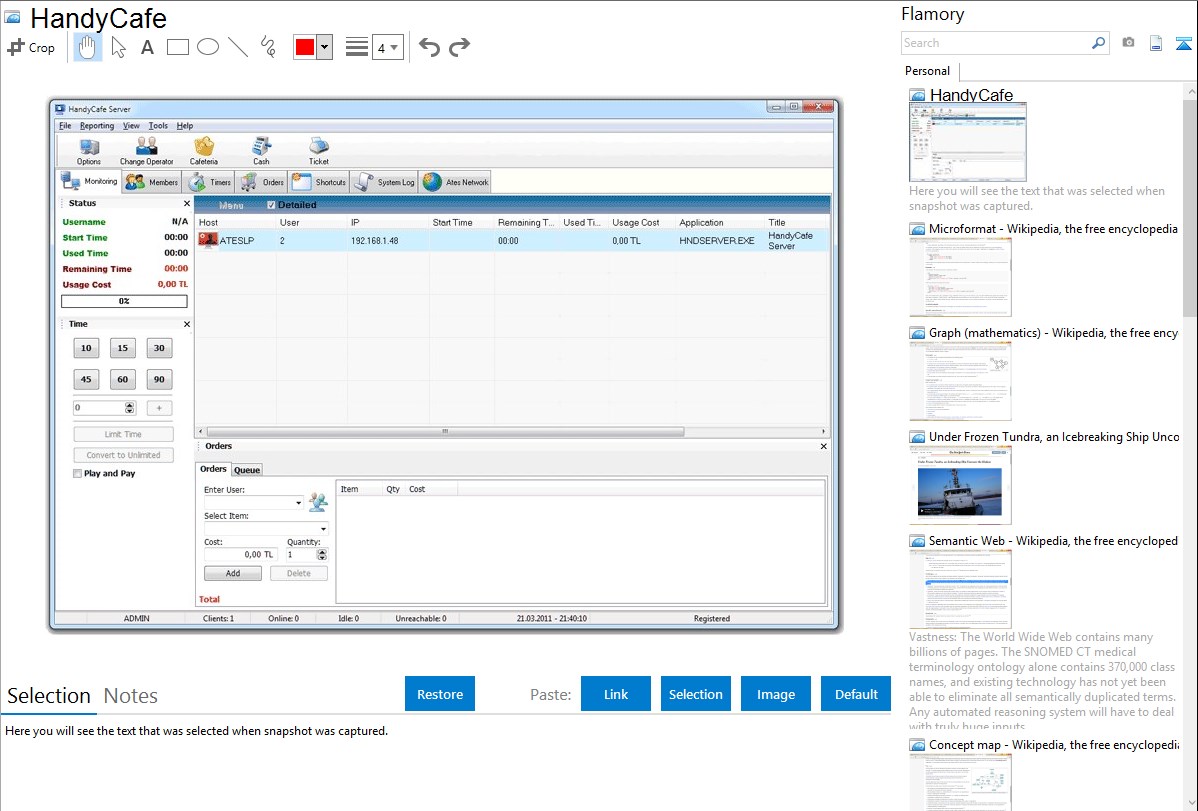Select the ATESLP host row
The width and height of the screenshot is (1198, 811).
(512, 241)
